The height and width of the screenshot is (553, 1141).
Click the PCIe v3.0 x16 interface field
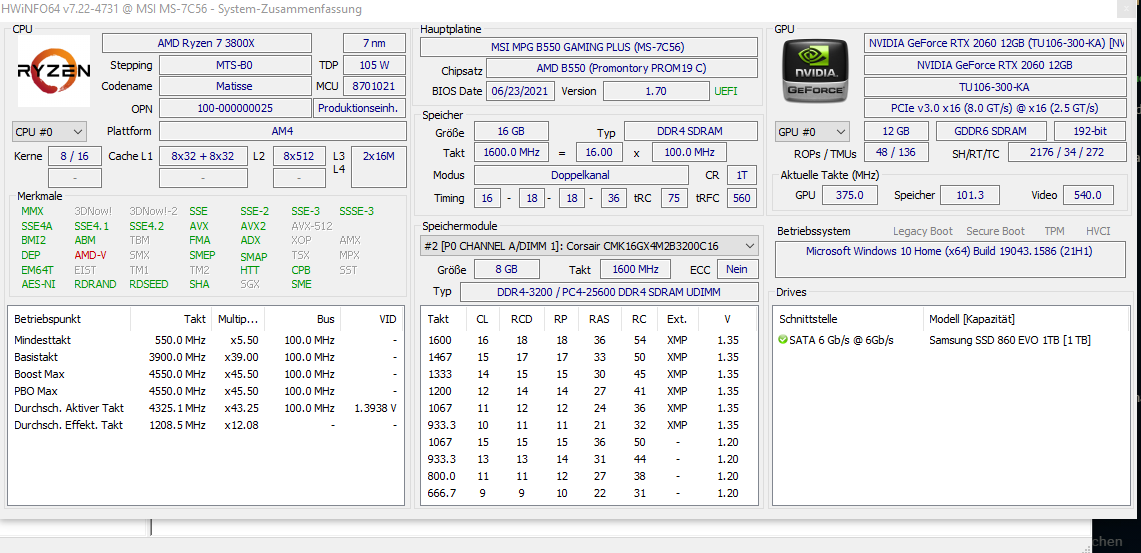(995, 108)
